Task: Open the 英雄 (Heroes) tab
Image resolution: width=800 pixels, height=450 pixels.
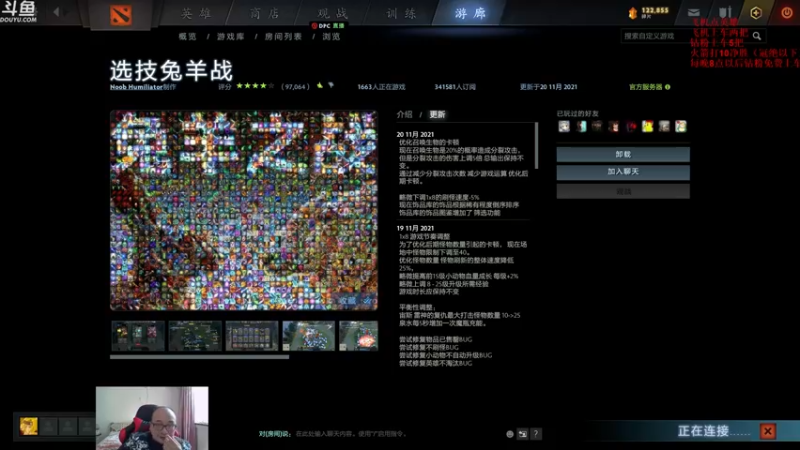Action: point(196,13)
